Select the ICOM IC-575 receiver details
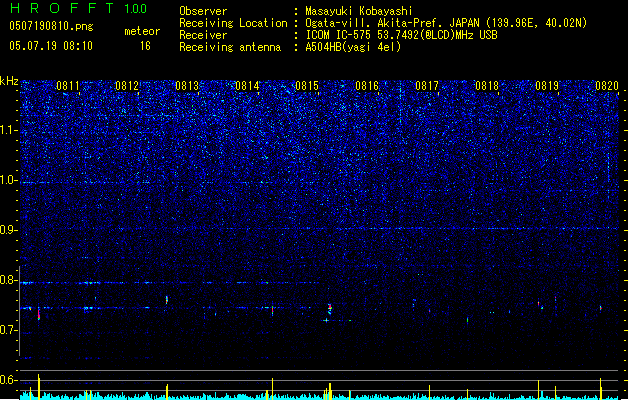Viewport: 629px width, 400px height. [x=402, y=35]
